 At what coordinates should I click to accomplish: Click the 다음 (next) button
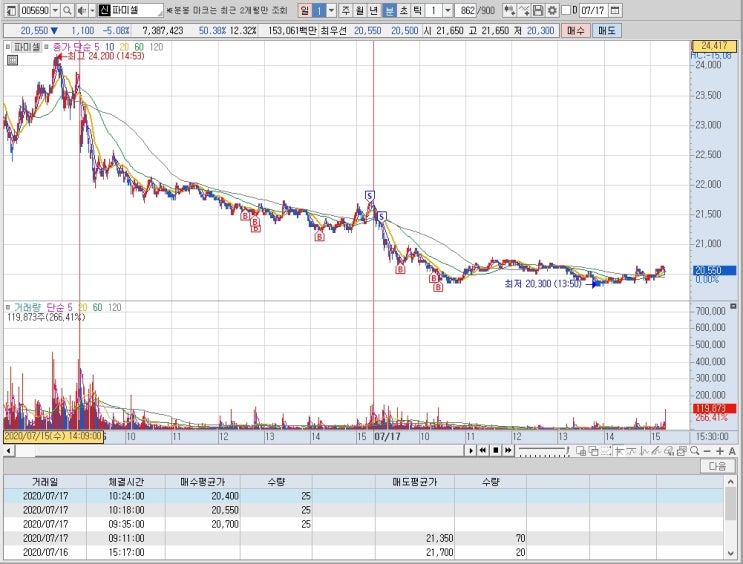717,466
